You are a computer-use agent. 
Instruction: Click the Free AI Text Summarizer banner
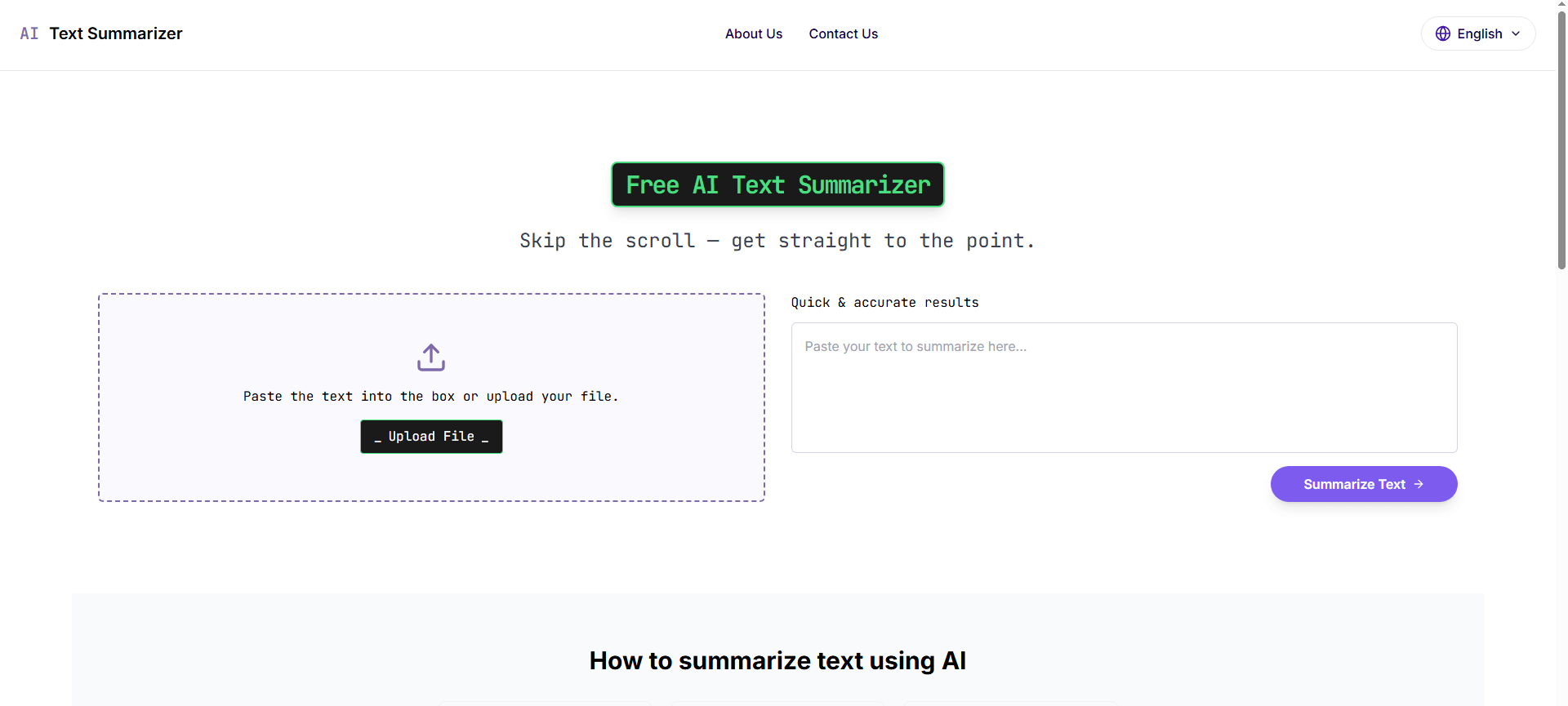click(777, 184)
